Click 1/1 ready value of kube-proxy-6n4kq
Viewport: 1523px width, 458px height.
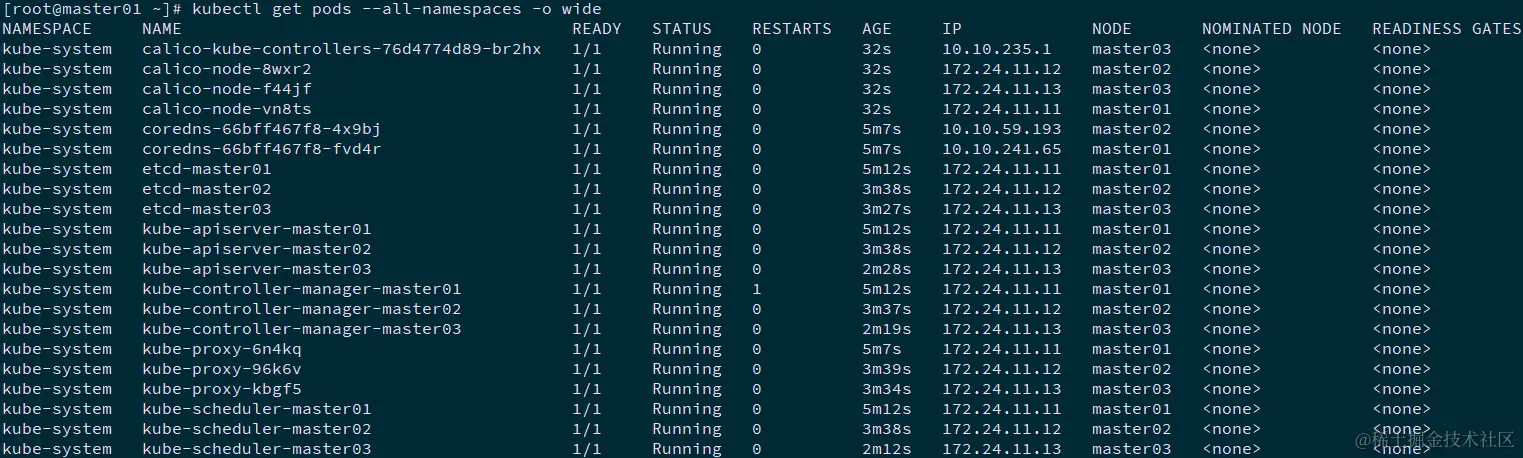tap(587, 349)
